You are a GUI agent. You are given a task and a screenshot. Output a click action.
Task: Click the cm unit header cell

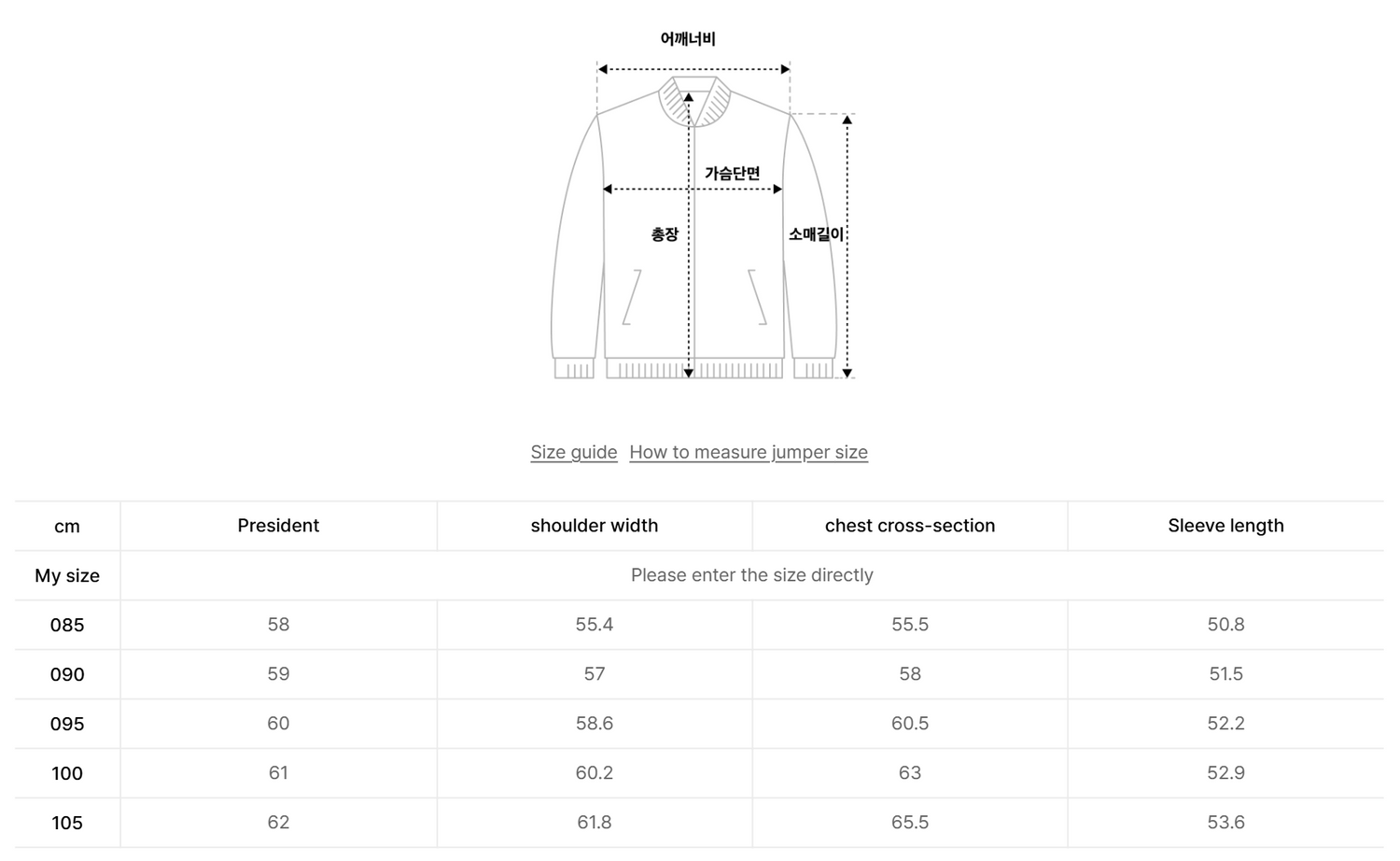point(67,526)
